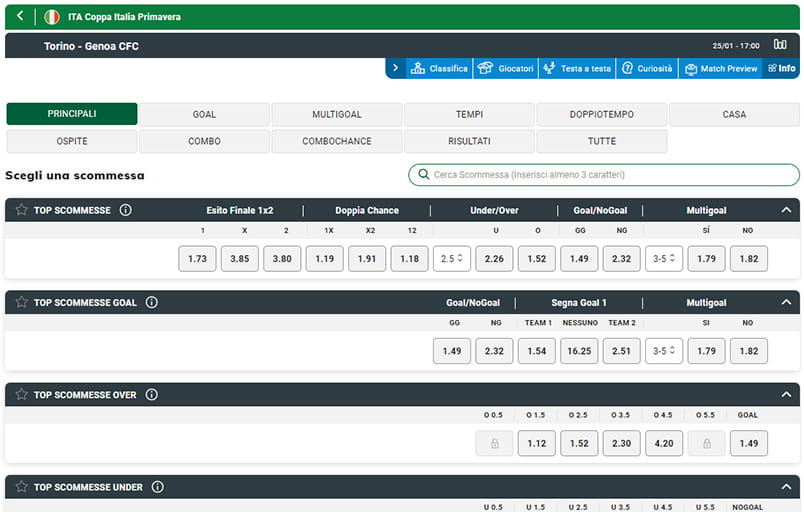The height and width of the screenshot is (512, 804).
Task: Select O 3.5 odds 2.30
Action: [621, 443]
